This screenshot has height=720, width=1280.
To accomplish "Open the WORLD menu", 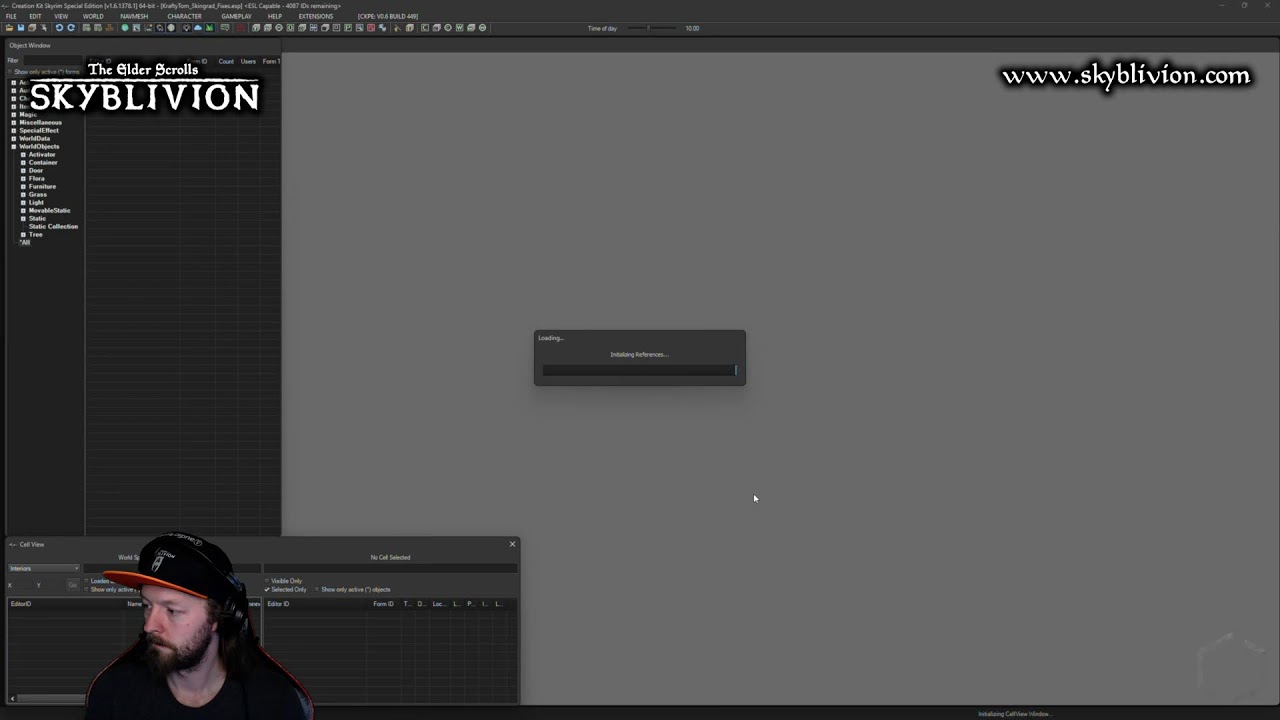I will (93, 16).
